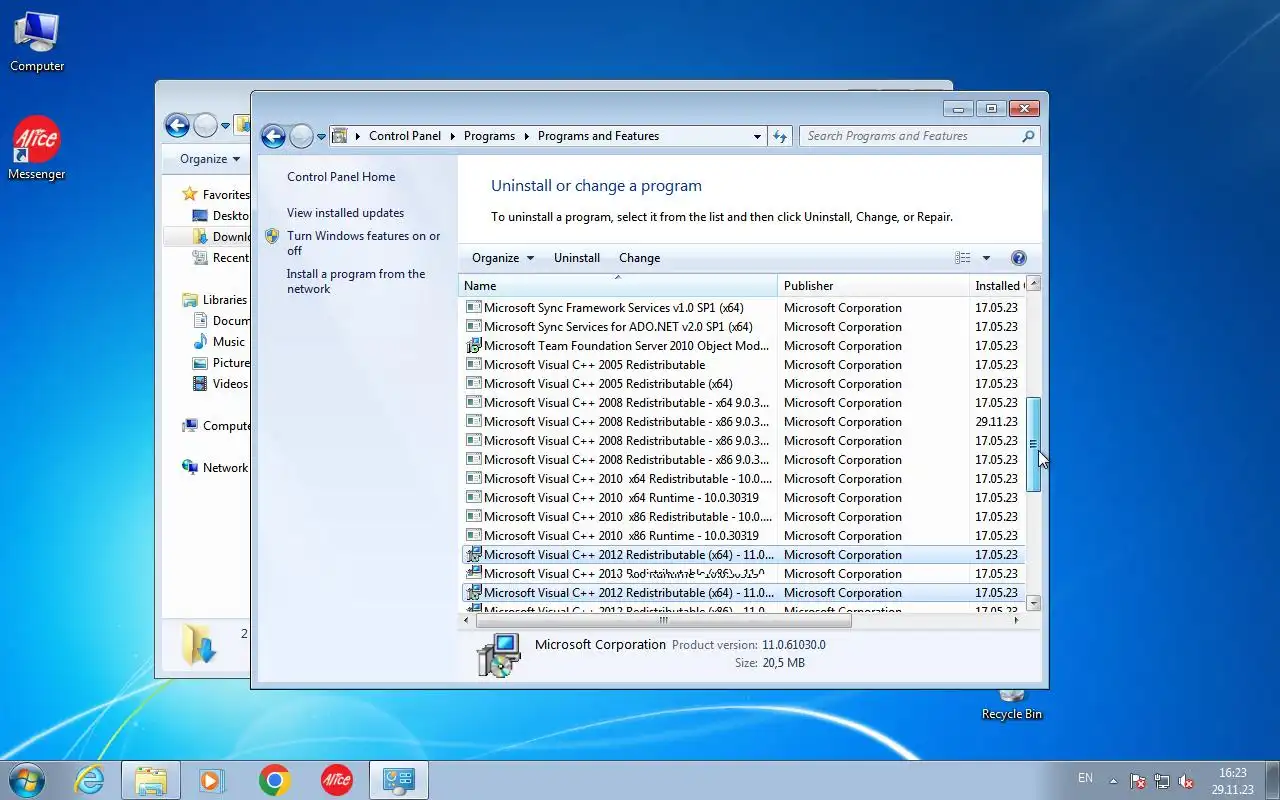Click the EN language indicator
1280x800 pixels.
pyautogui.click(x=1085, y=778)
